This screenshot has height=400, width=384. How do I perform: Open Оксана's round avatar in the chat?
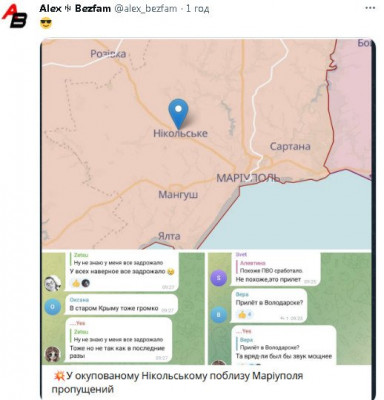tap(53, 307)
